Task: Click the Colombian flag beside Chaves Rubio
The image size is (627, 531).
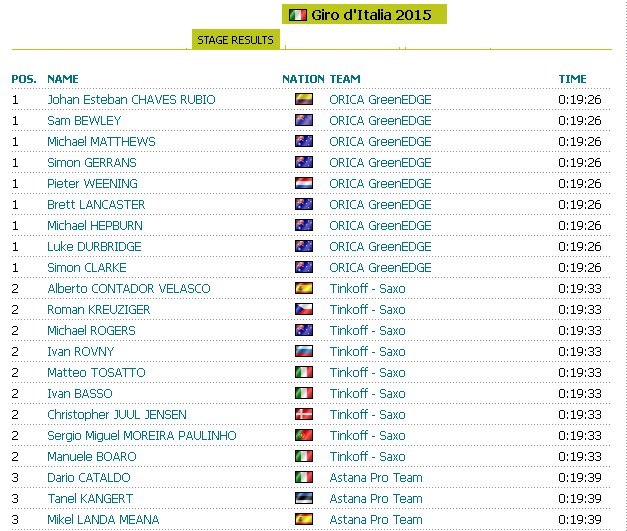Action: point(304,99)
